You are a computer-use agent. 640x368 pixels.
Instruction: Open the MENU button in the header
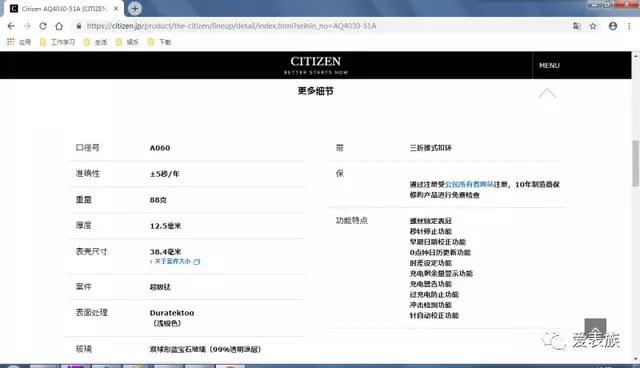(x=549, y=65)
